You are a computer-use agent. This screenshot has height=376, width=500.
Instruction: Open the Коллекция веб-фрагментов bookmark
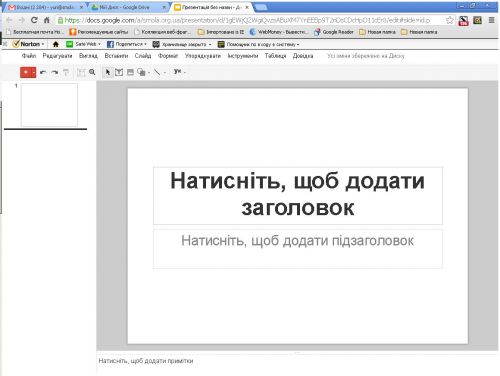tap(162, 32)
